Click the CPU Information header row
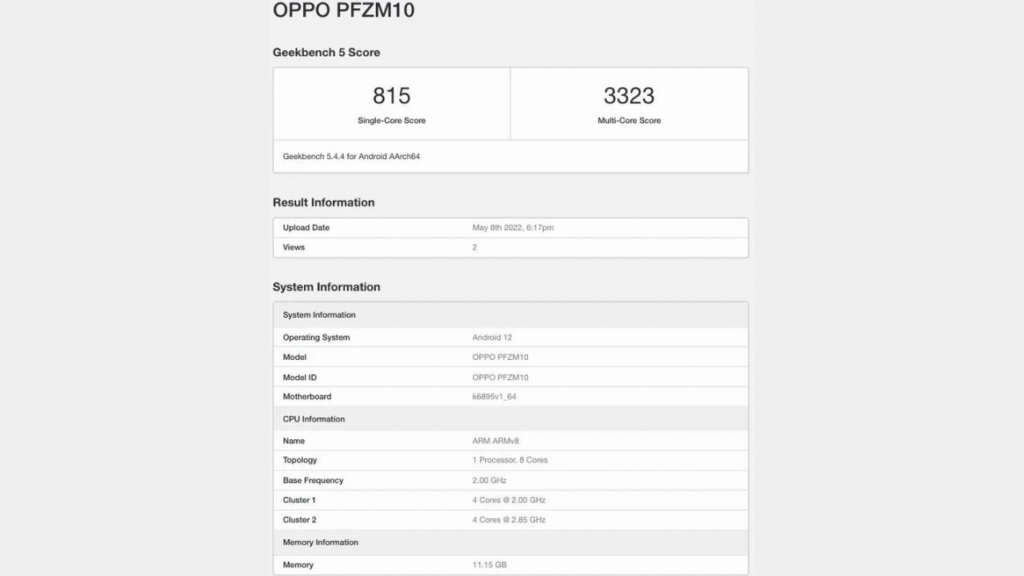This screenshot has width=1024, height=576. coord(511,419)
